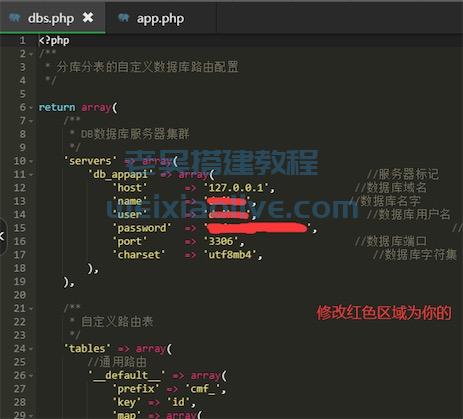Fold the 'servers' array at line 10

coord(31,161)
